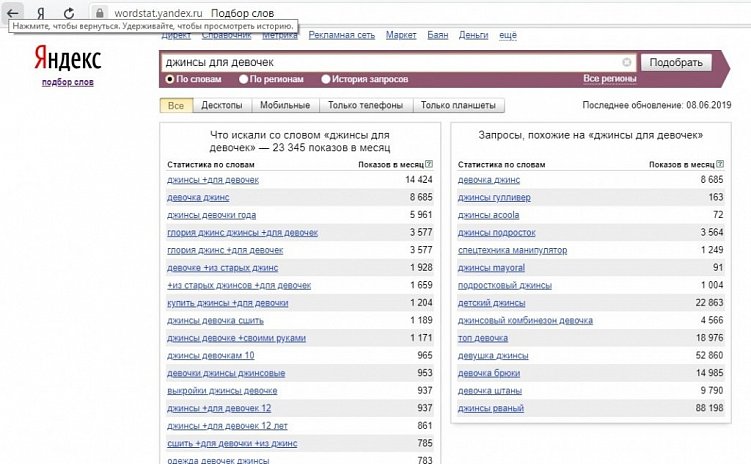Open the девочка джинс link in left table
The width and height of the screenshot is (751, 464).
click(x=198, y=197)
